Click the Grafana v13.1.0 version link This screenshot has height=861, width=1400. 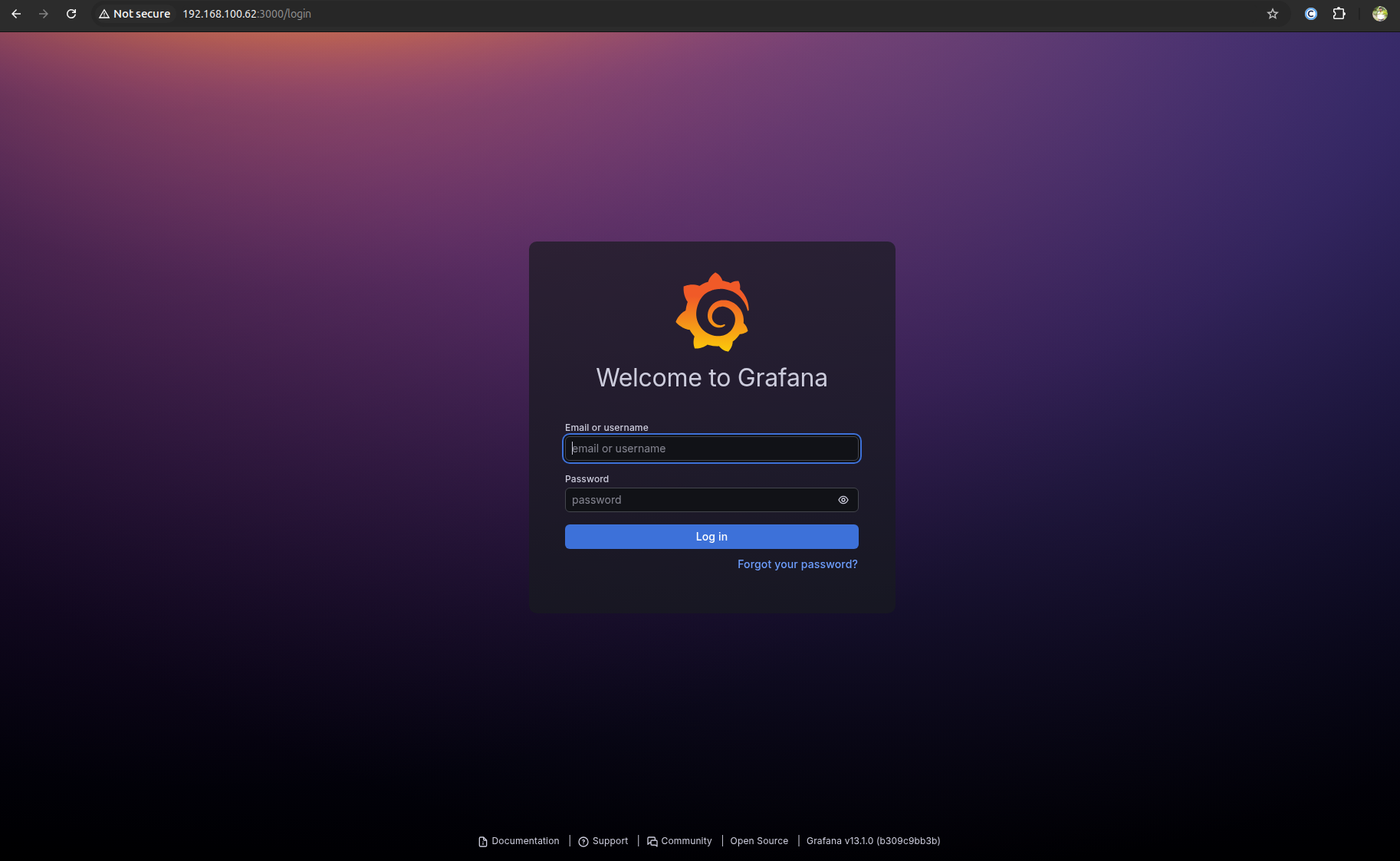(873, 841)
